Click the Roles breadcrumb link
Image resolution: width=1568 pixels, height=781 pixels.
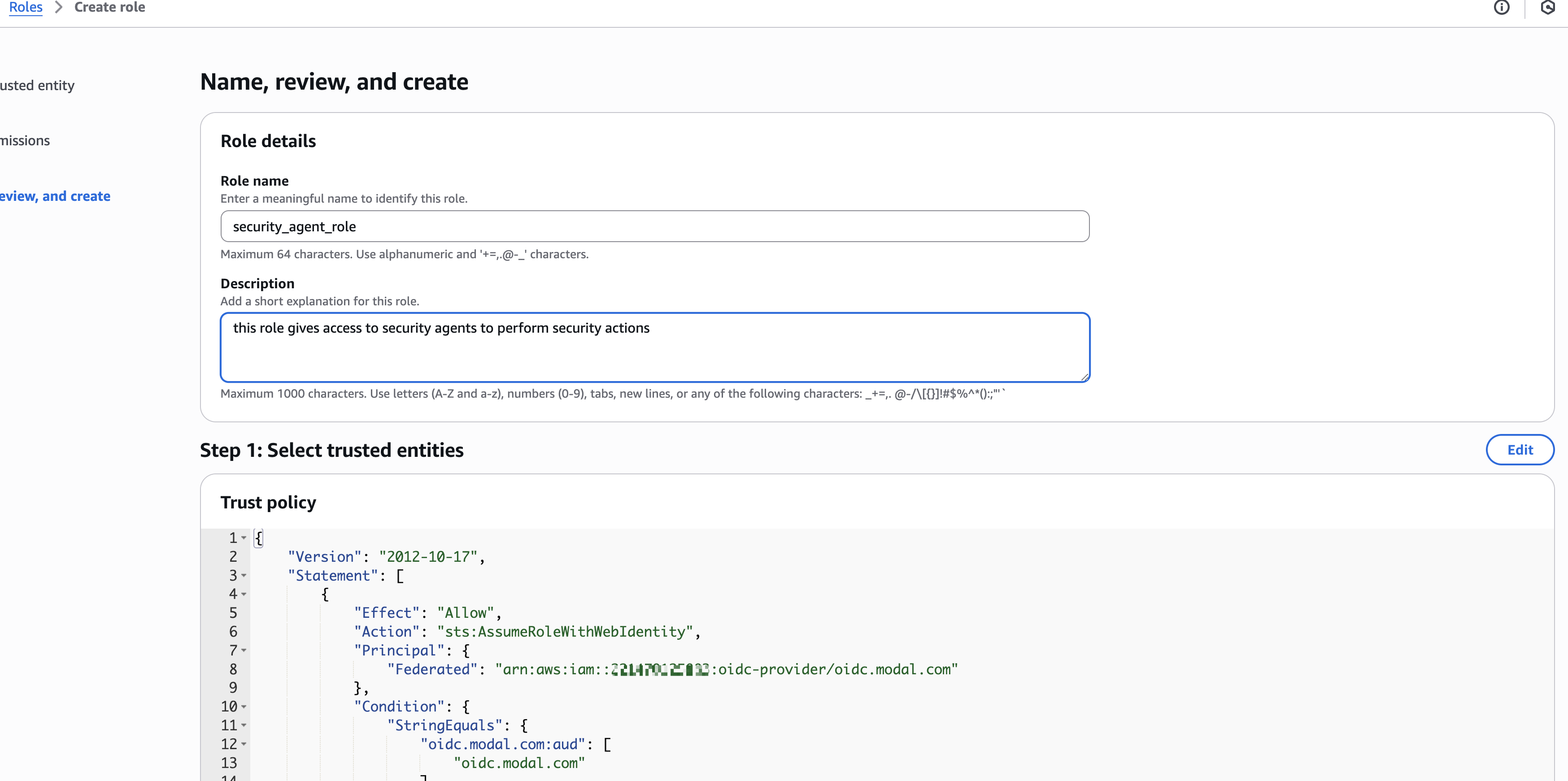coord(26,7)
